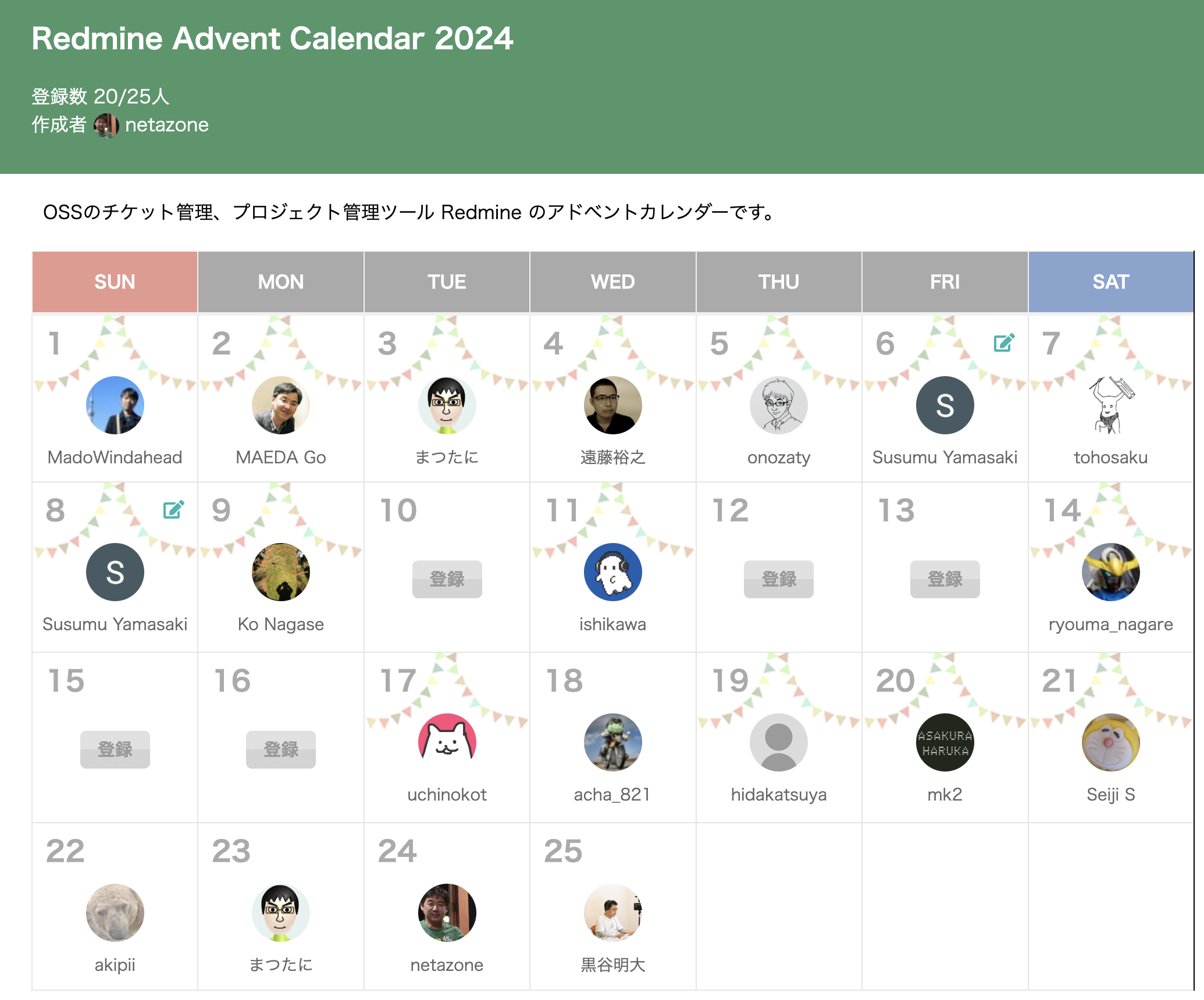Click hidakatsuya's default gray avatar
The width and height of the screenshot is (1204, 1000).
(x=778, y=742)
